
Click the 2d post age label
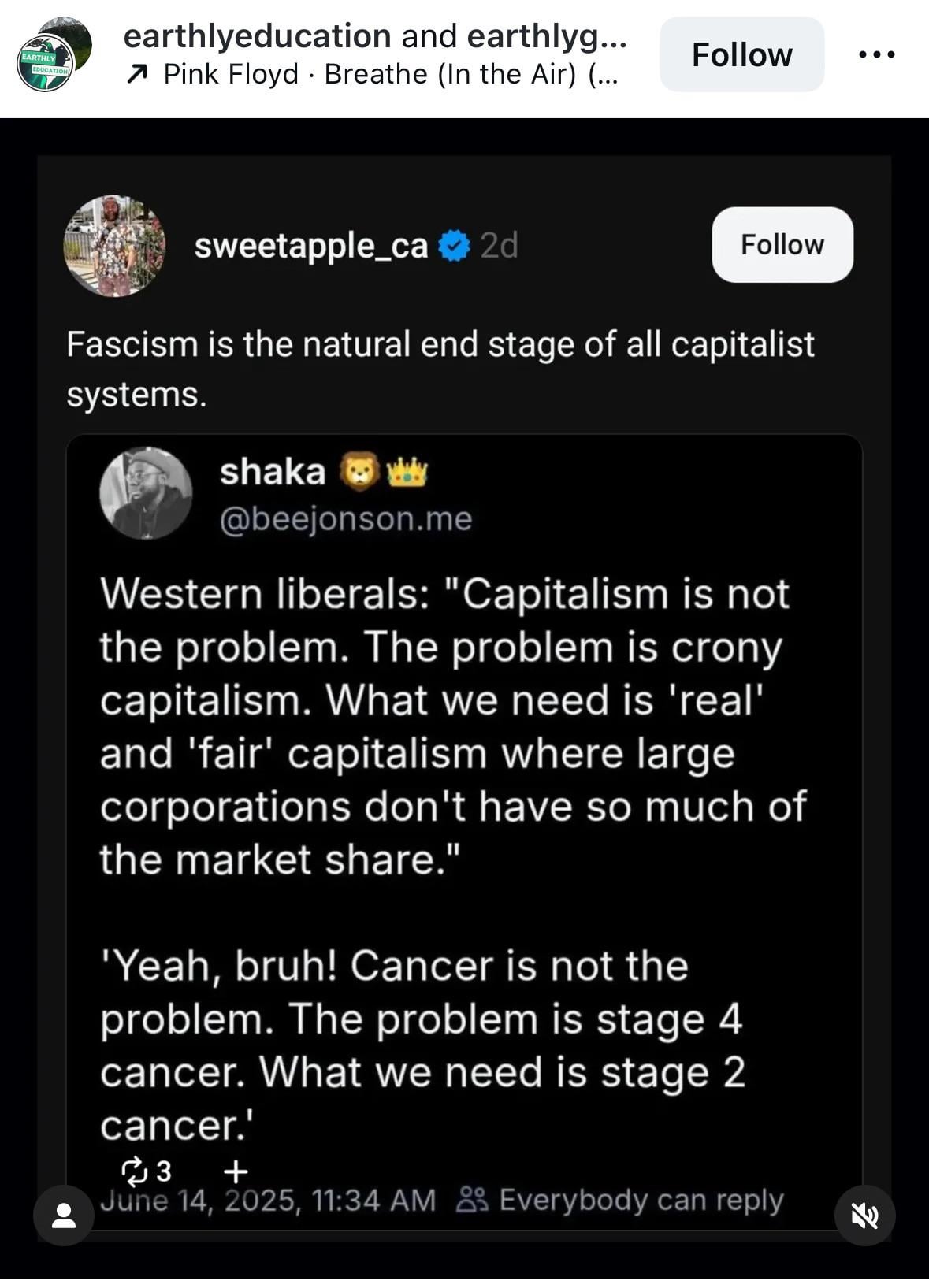499,246
